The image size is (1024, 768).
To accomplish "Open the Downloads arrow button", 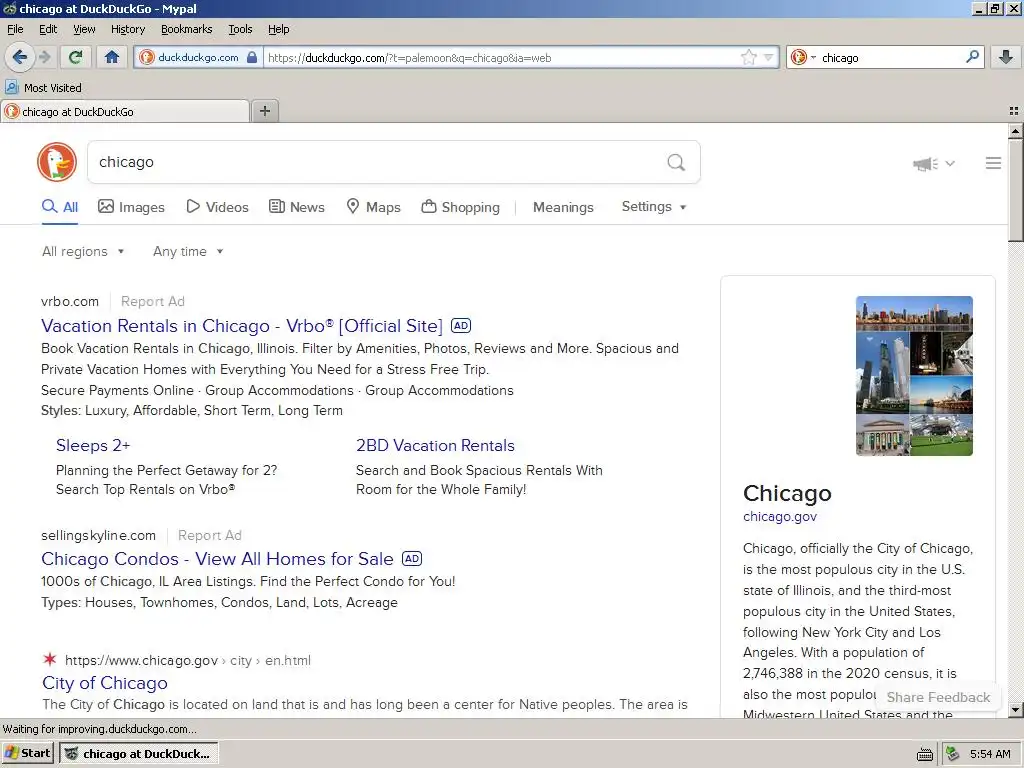I will pyautogui.click(x=1005, y=57).
